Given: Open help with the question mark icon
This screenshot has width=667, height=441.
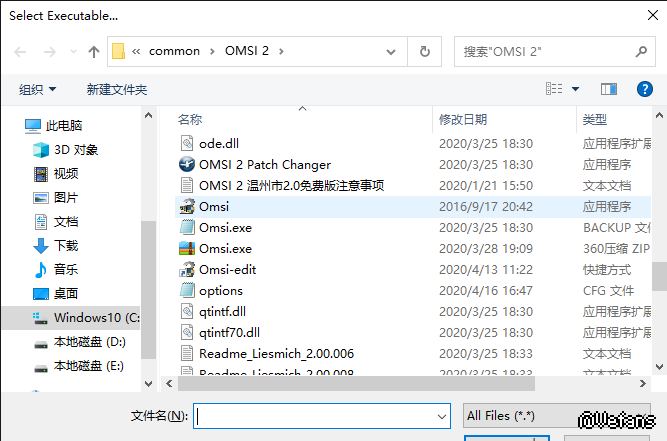Looking at the screenshot, I should 644,89.
